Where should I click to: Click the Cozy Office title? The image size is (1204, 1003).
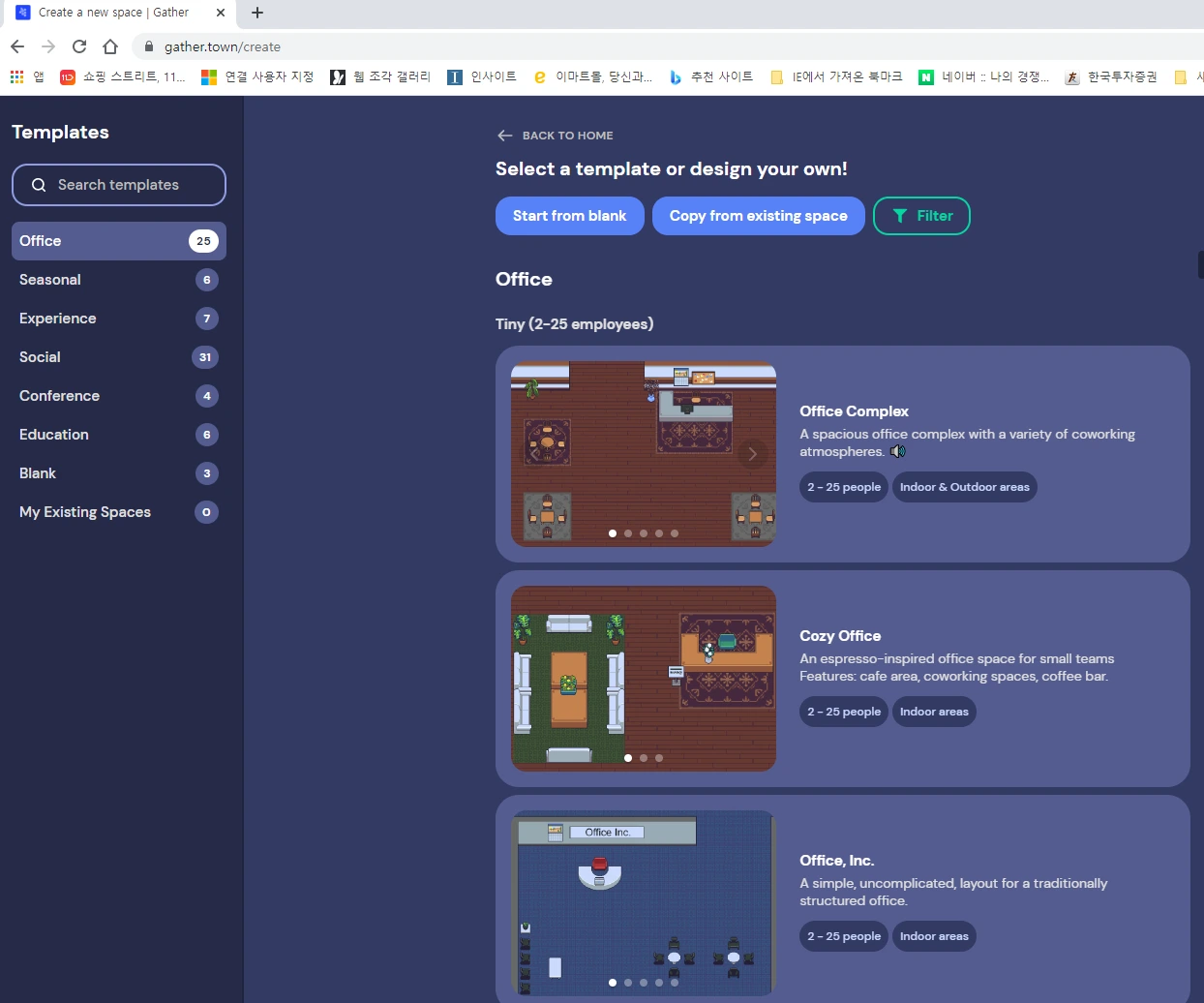point(840,636)
